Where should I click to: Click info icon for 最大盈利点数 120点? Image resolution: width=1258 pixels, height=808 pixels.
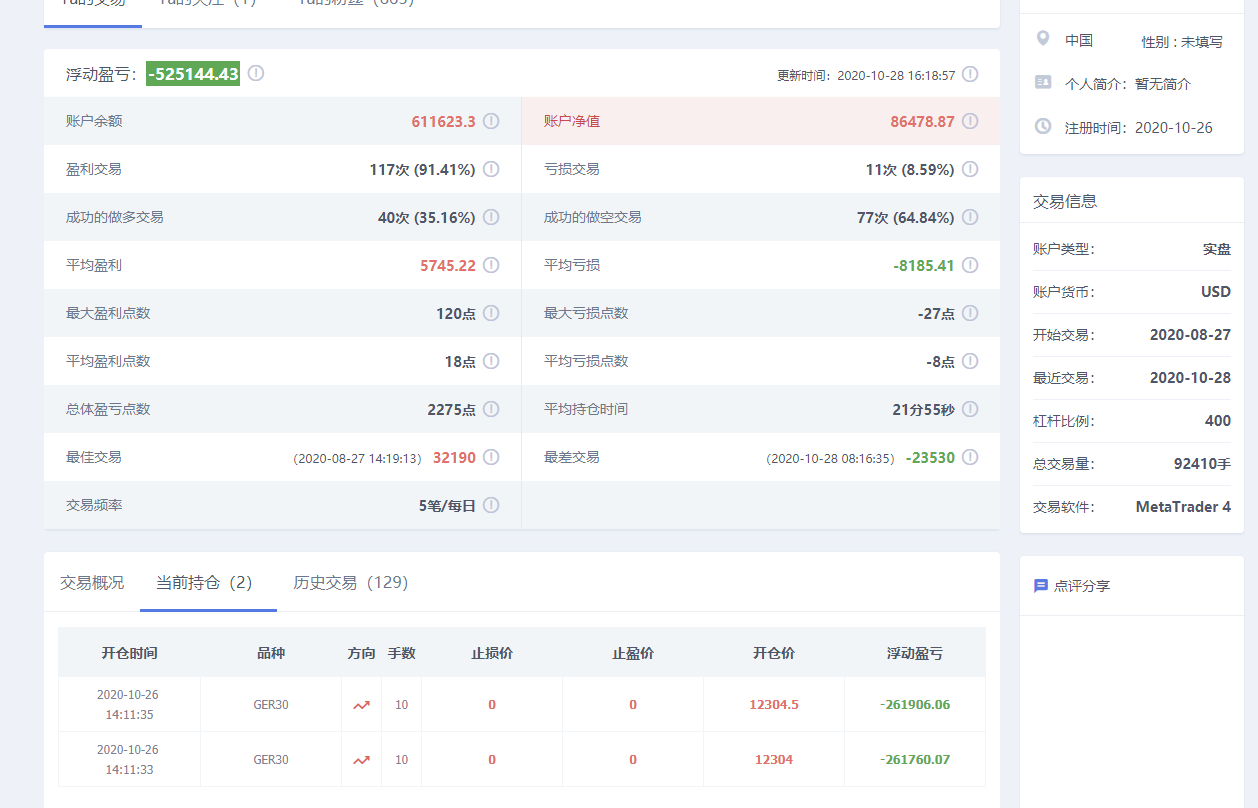click(491, 313)
